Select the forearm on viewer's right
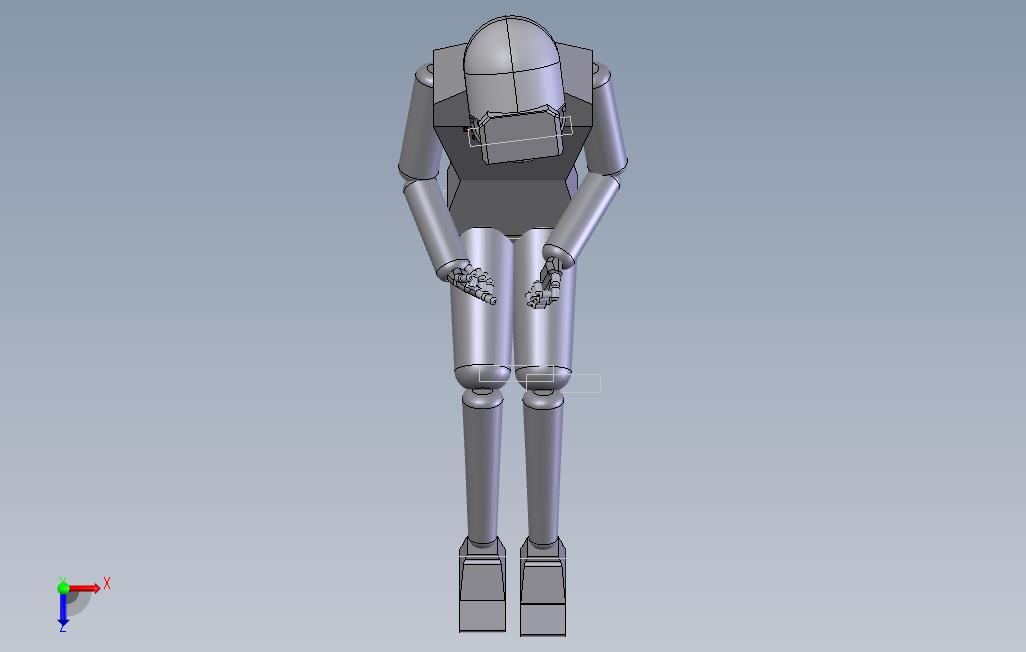Screen dimensions: 1026x652 tap(582, 219)
